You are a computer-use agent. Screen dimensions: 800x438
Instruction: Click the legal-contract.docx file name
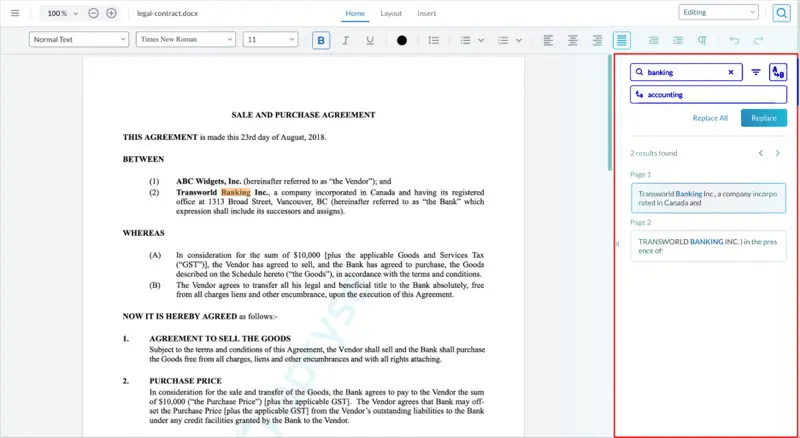167,13
